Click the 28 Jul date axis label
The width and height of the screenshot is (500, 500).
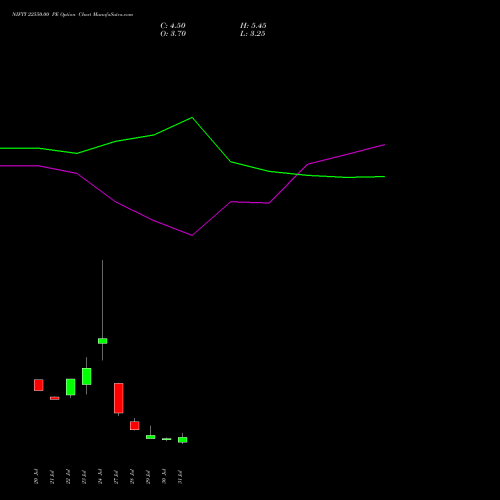click(x=132, y=476)
